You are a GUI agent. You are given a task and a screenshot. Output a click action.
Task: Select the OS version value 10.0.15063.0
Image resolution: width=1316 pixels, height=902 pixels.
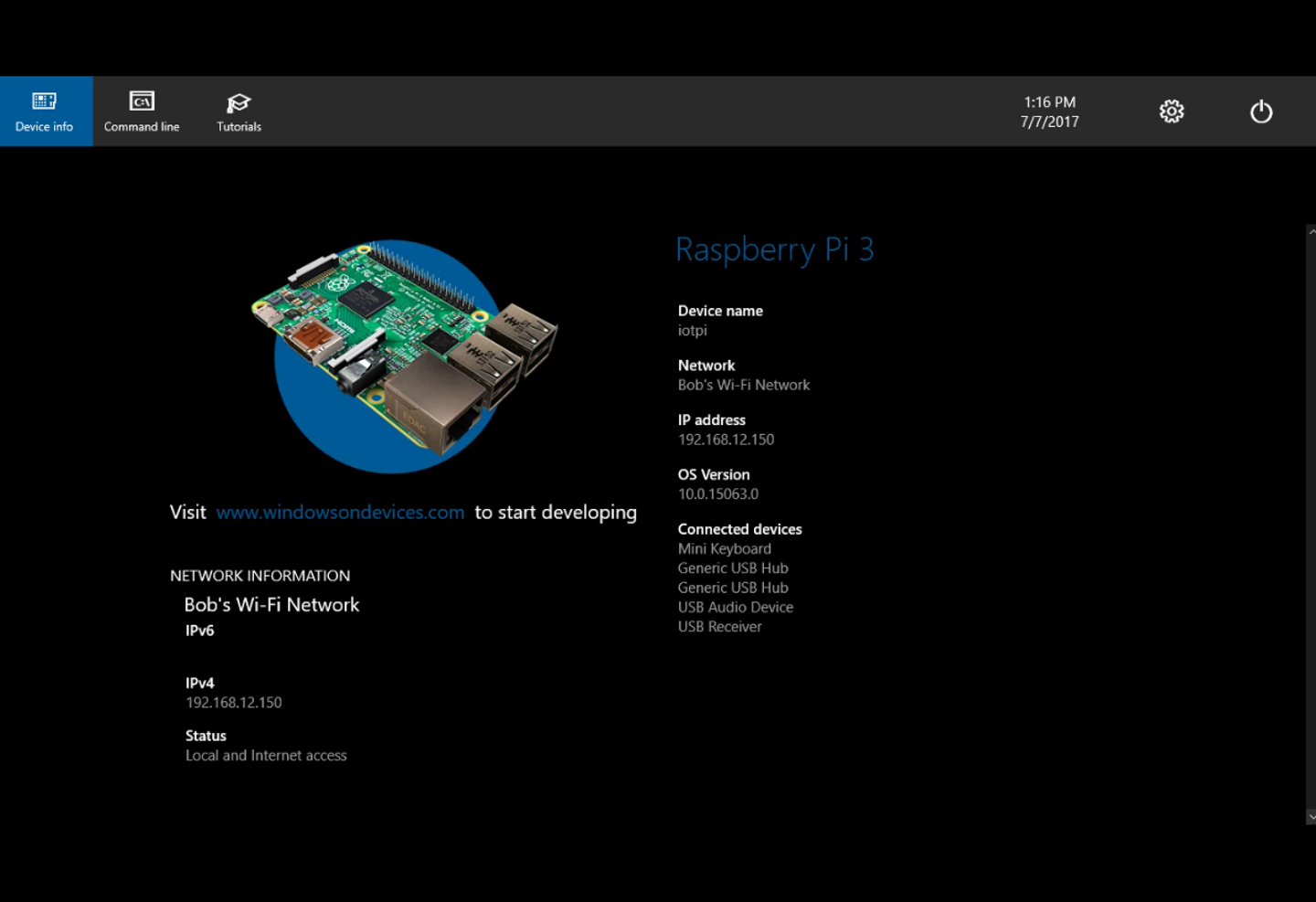pos(718,494)
